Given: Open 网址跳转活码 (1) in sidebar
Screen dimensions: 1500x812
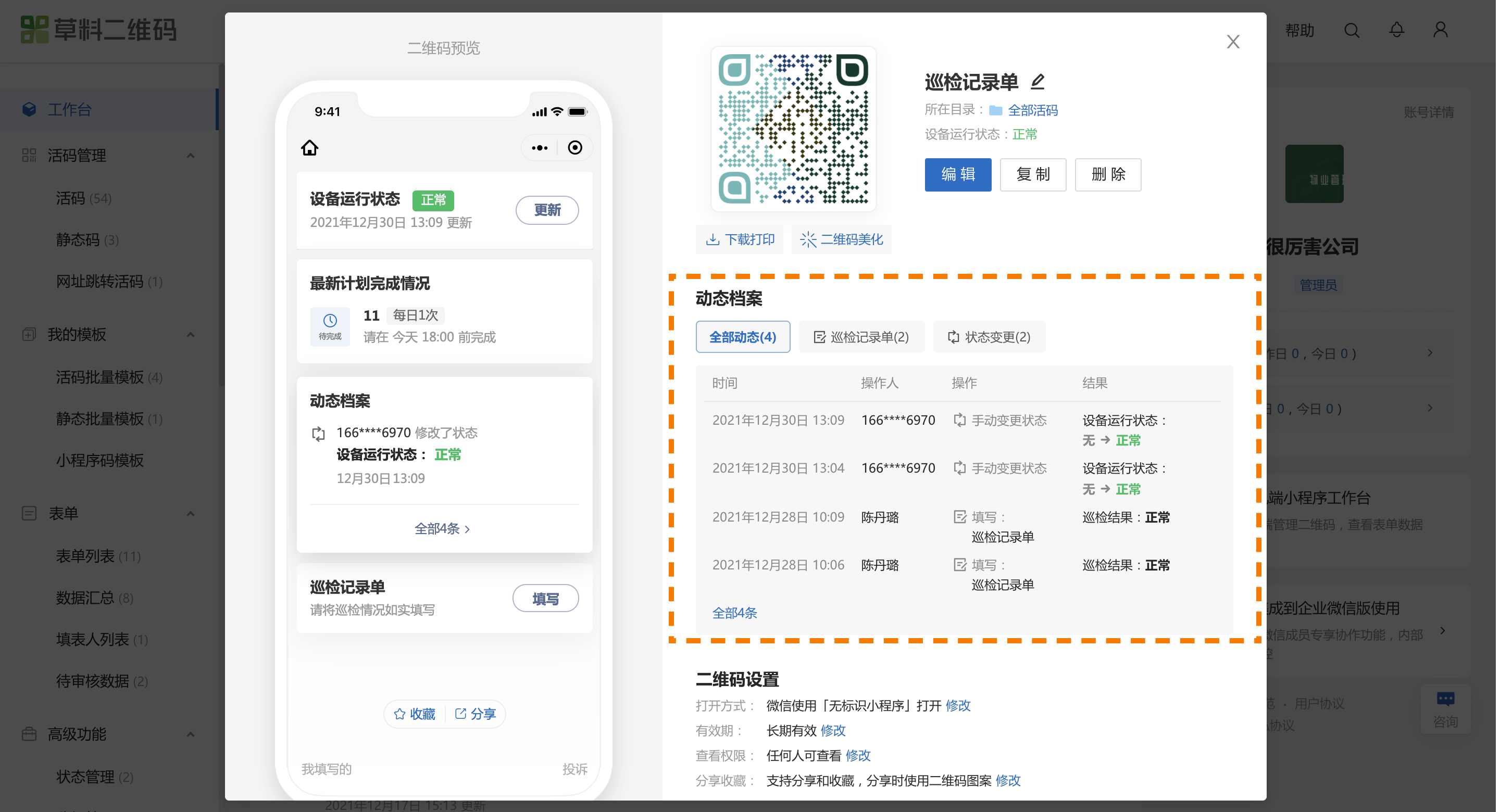Looking at the screenshot, I should (x=109, y=282).
